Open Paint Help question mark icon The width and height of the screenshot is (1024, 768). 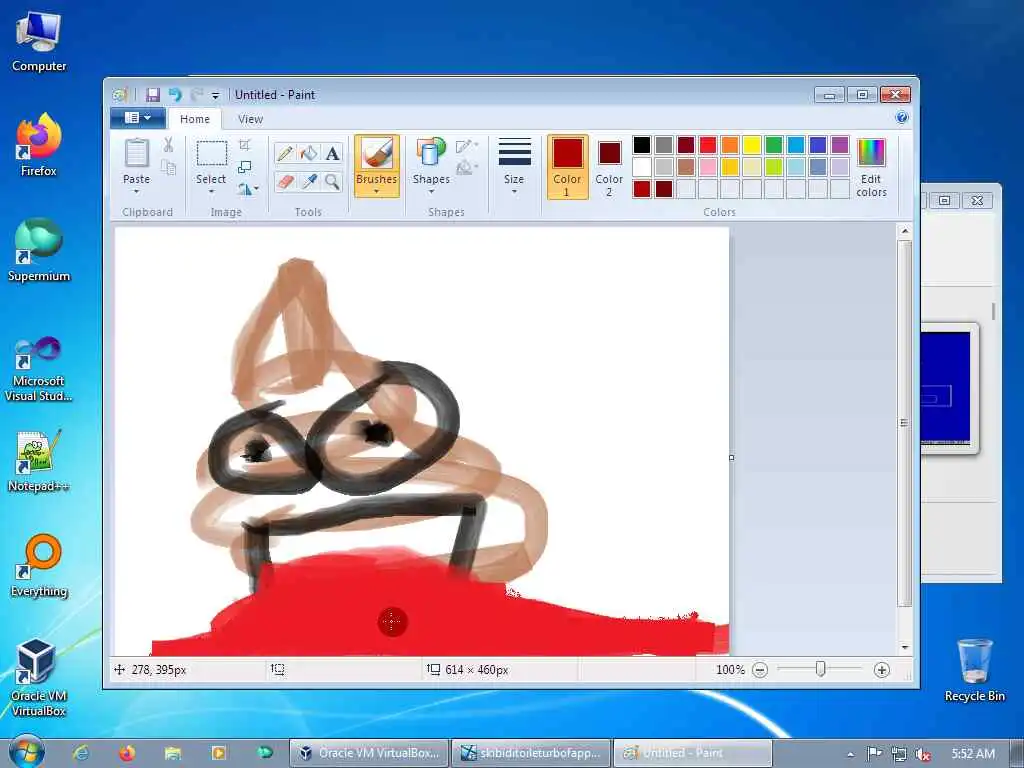coord(902,118)
